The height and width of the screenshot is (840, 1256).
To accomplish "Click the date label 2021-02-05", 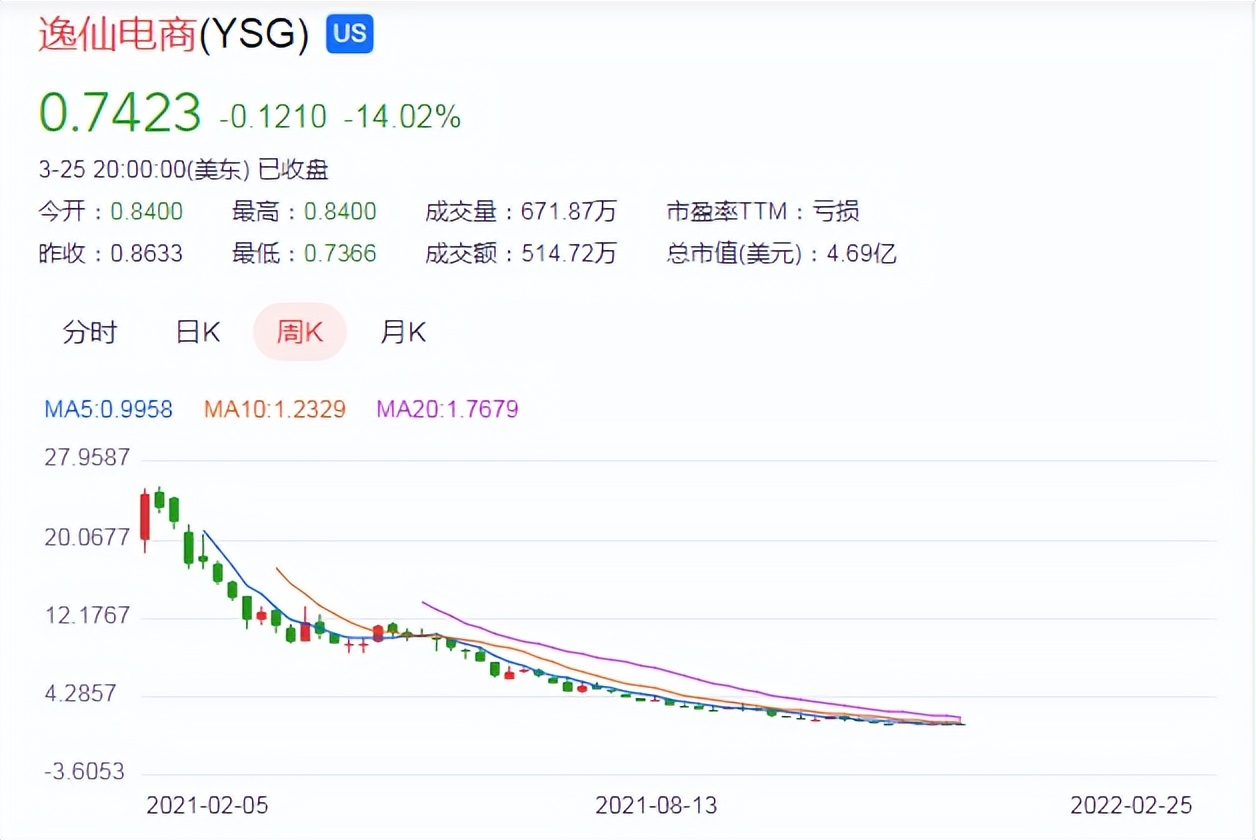I will (x=207, y=805).
